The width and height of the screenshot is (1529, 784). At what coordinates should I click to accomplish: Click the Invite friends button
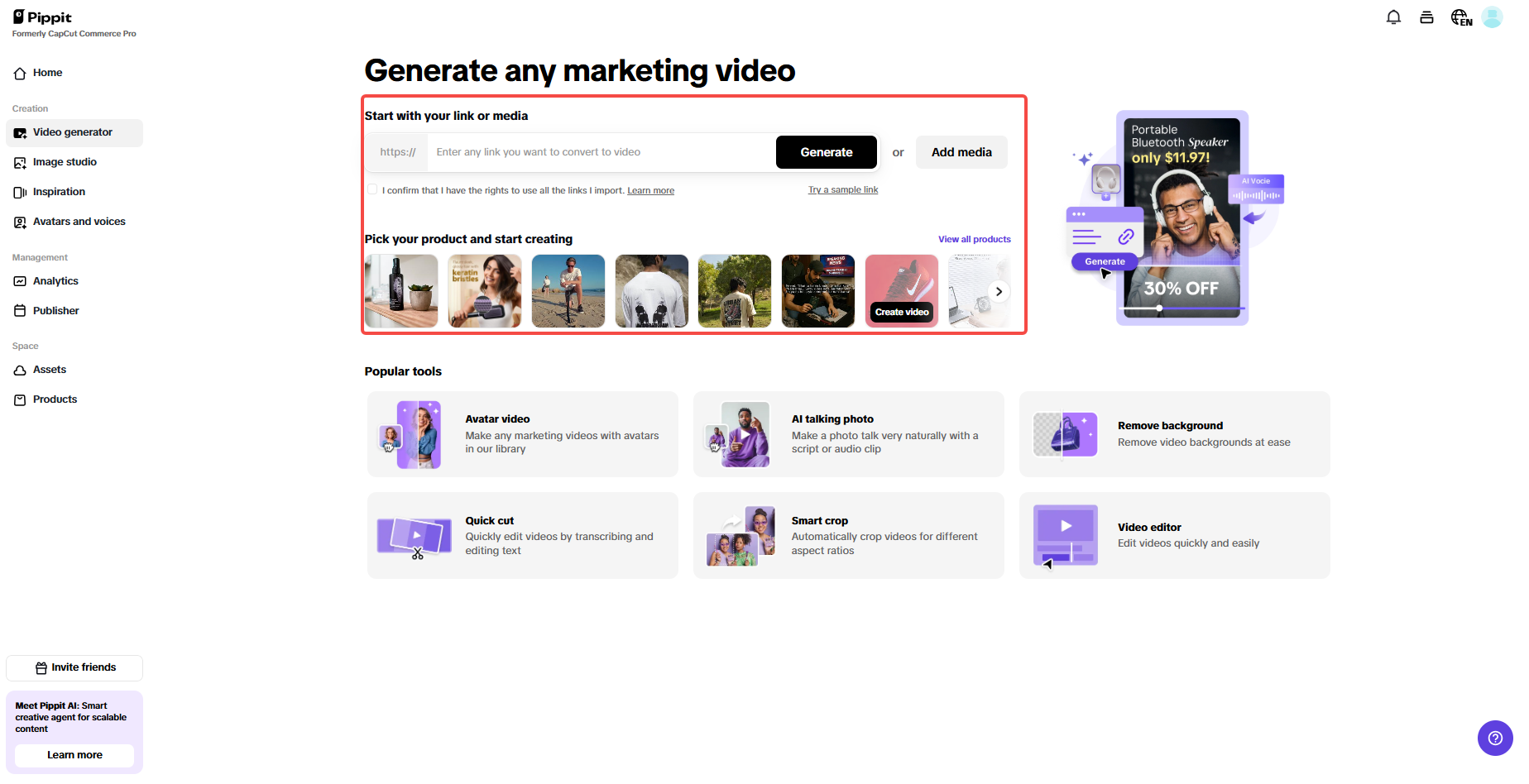click(74, 667)
